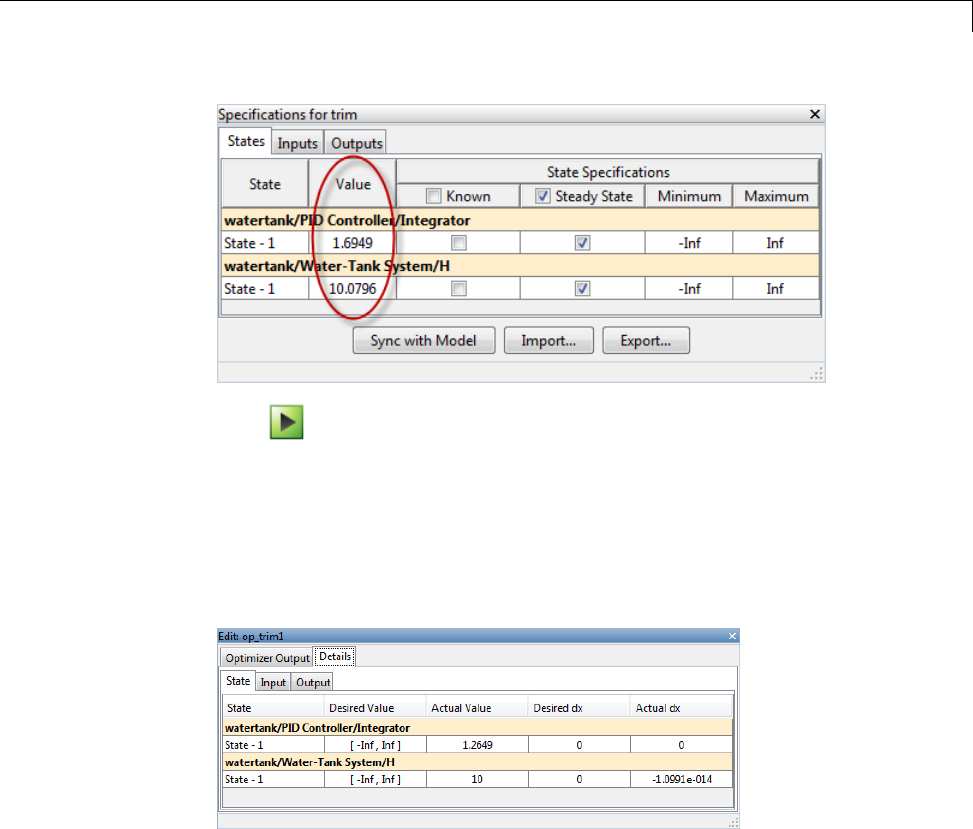Switch to the States tab in specifications
973x829 pixels.
coord(246,141)
